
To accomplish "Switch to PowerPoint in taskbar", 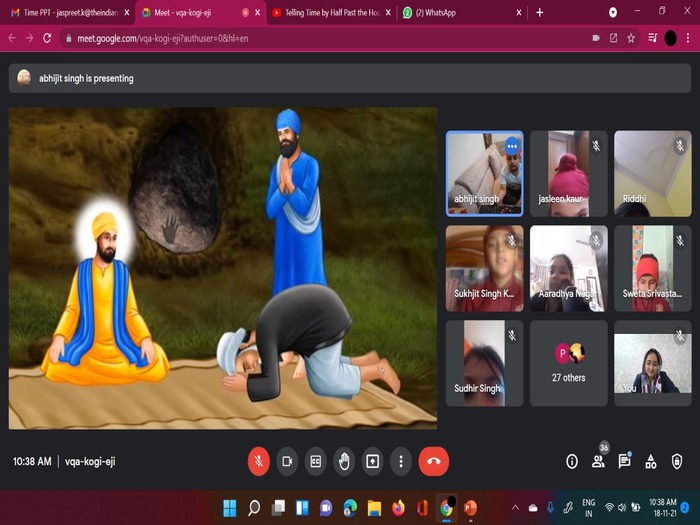I will click(470, 508).
